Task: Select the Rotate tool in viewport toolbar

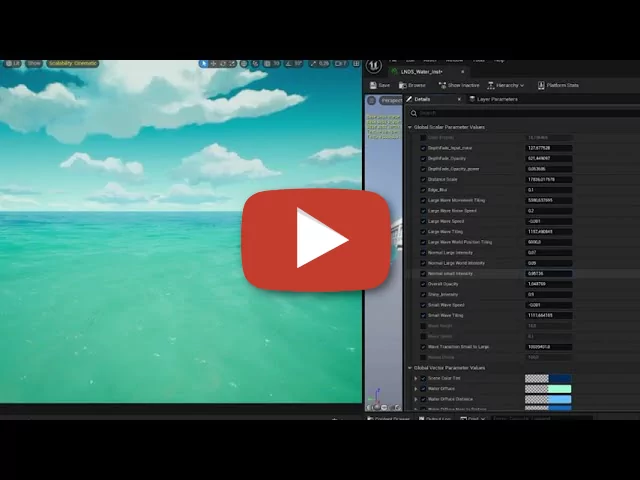Action: click(223, 64)
